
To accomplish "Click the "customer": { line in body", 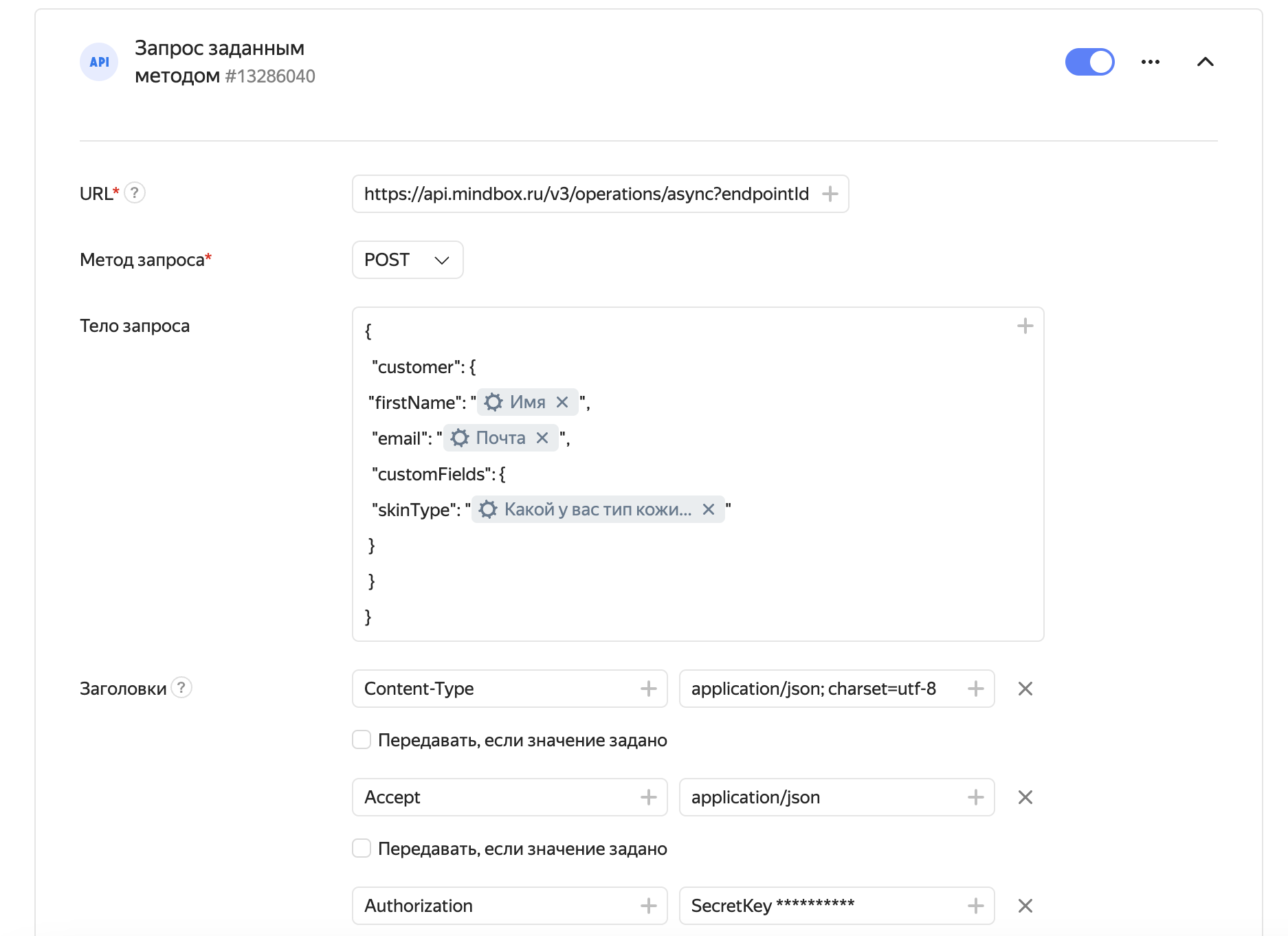I will tap(423, 367).
